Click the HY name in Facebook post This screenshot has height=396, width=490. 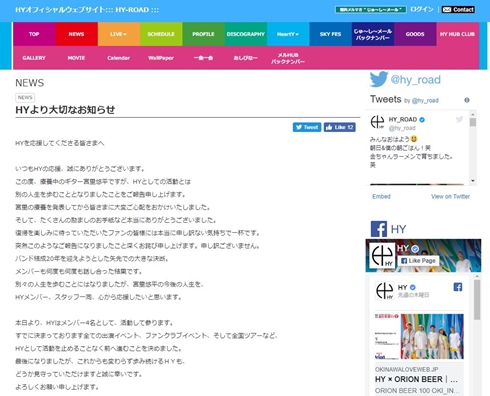403,287
